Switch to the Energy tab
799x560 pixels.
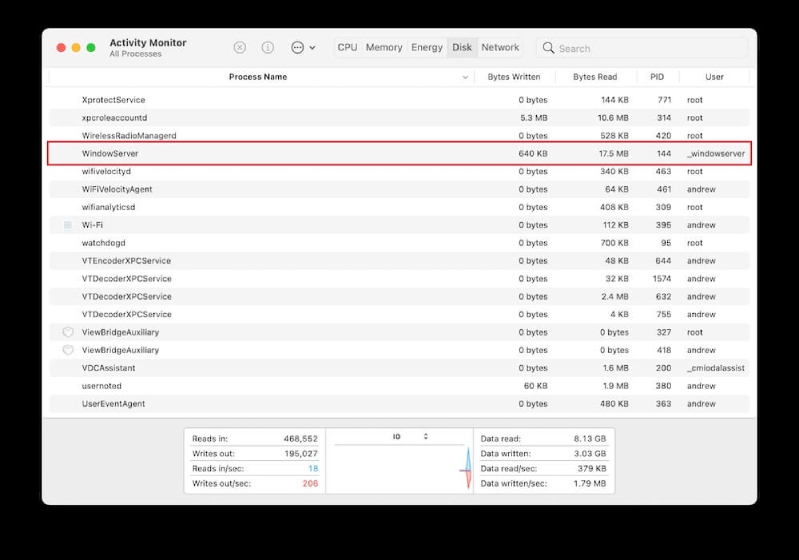tap(427, 47)
